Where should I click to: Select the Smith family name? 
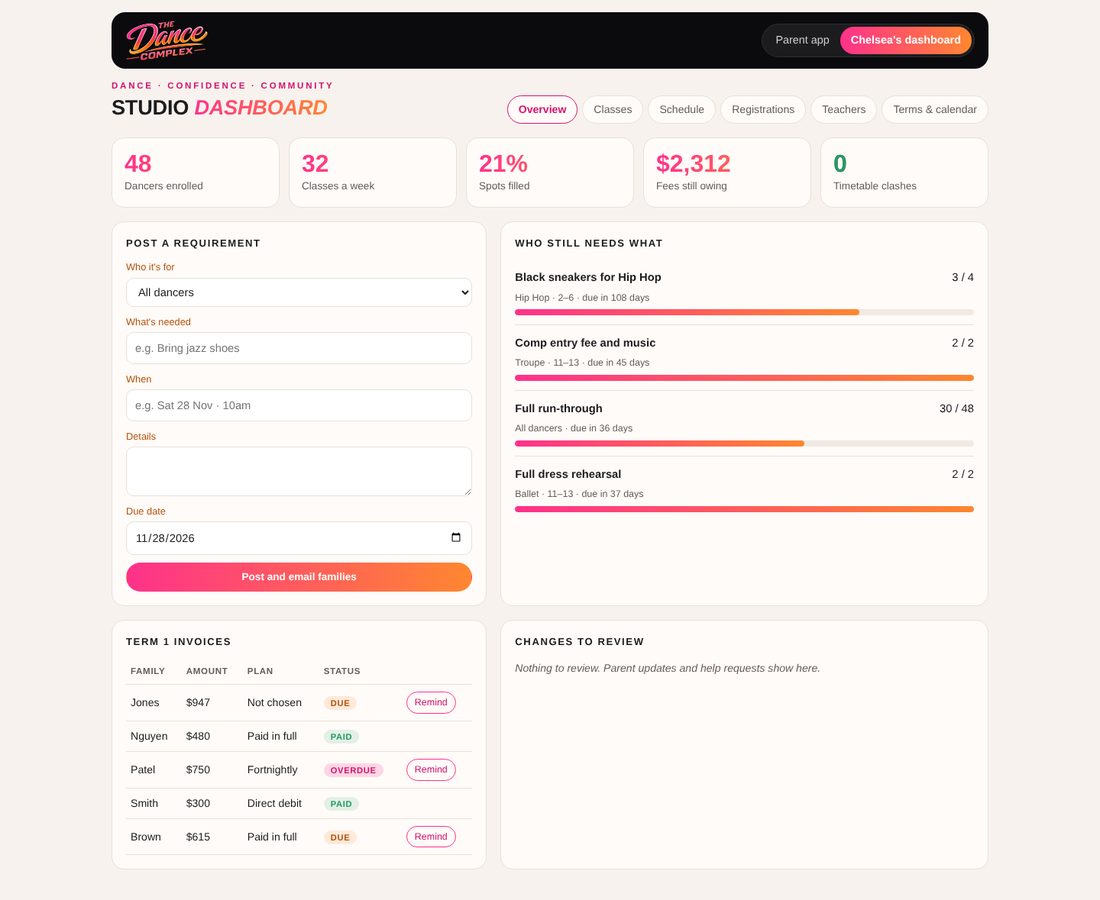[144, 803]
